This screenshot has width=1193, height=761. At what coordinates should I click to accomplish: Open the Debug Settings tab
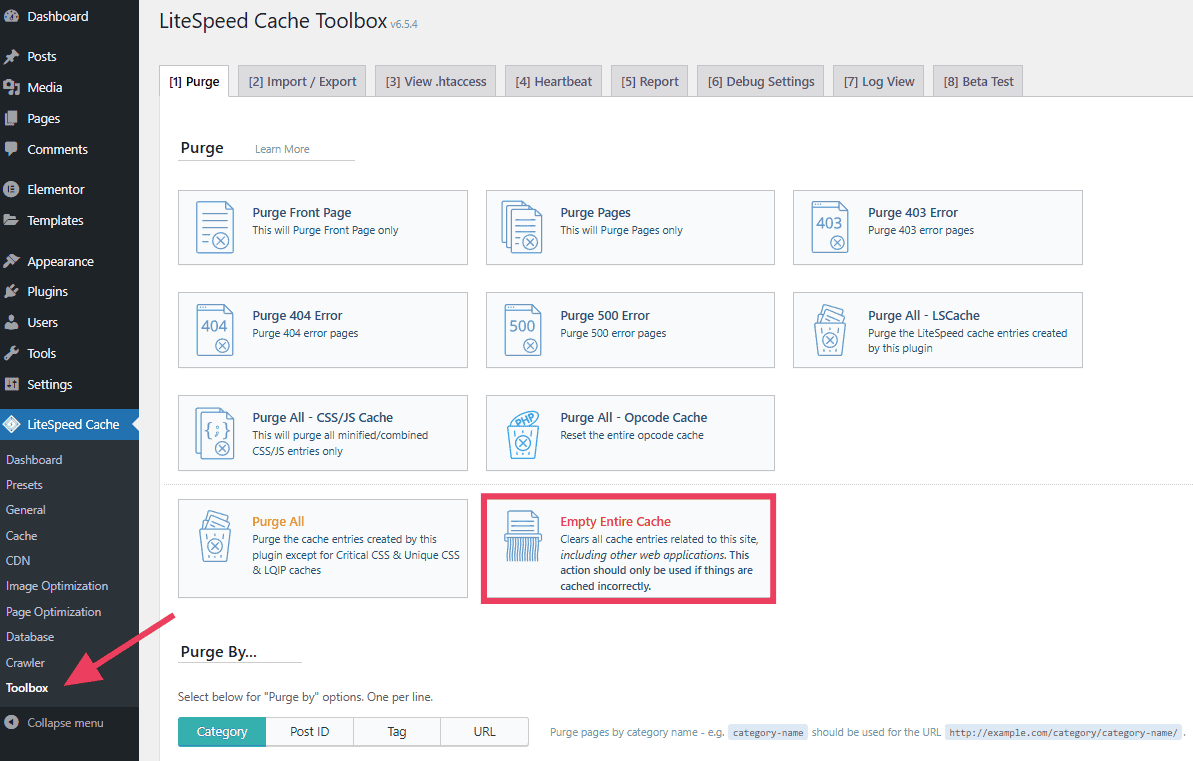(760, 81)
